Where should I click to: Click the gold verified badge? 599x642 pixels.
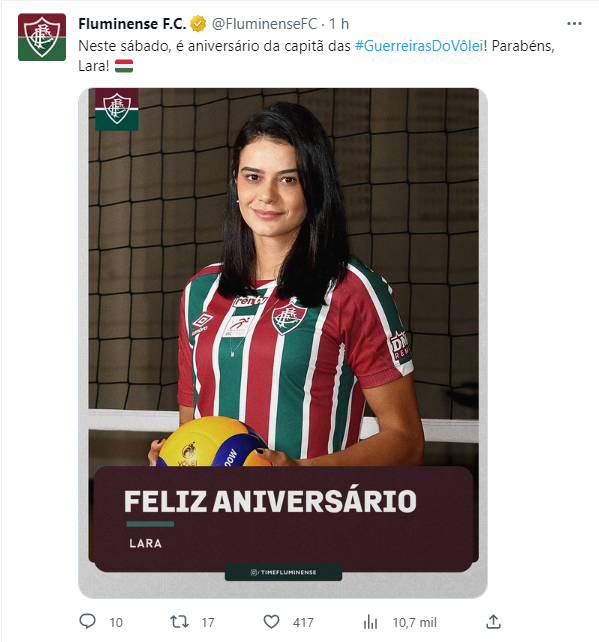coord(198,24)
